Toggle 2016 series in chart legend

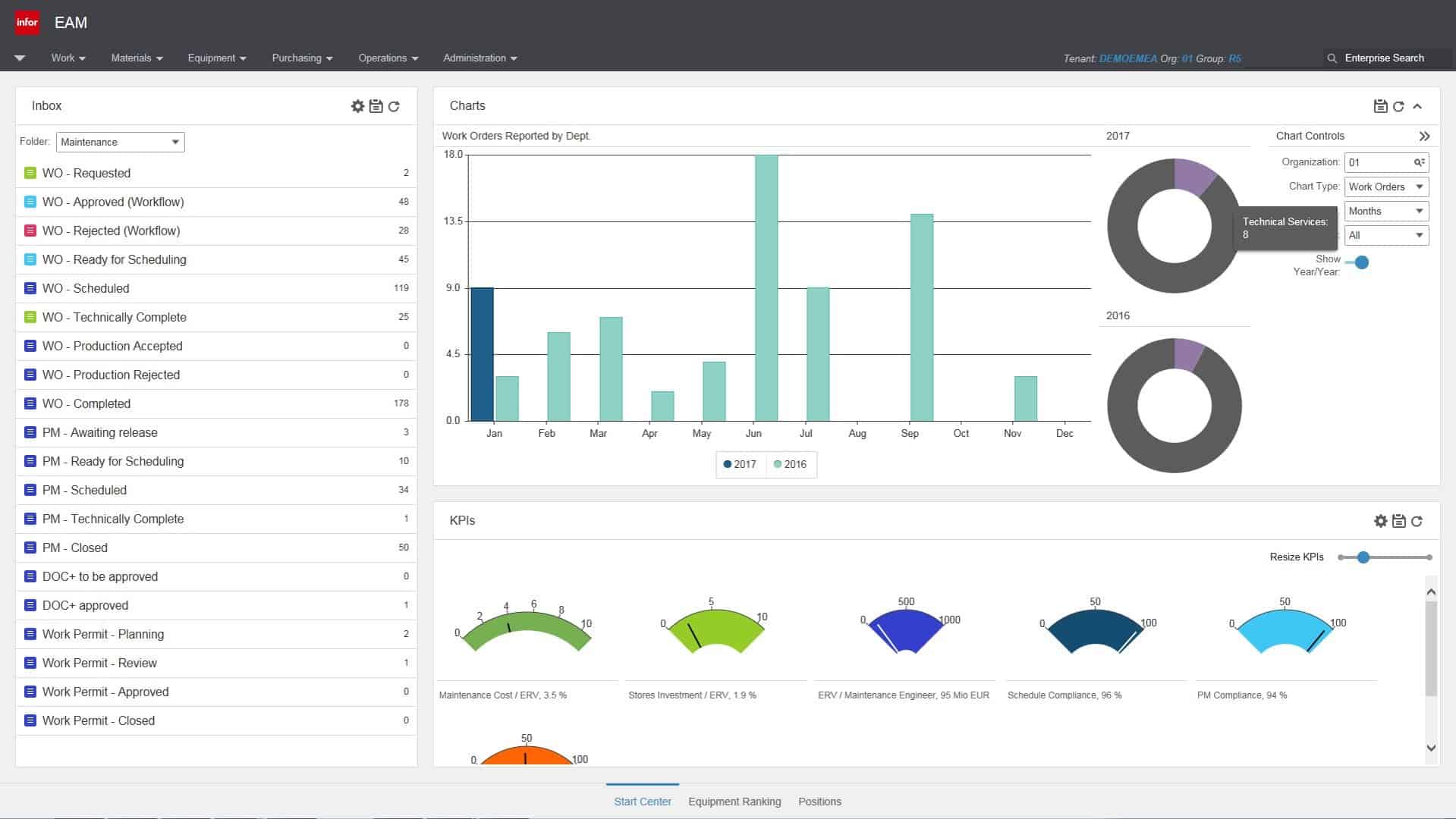[x=790, y=464]
